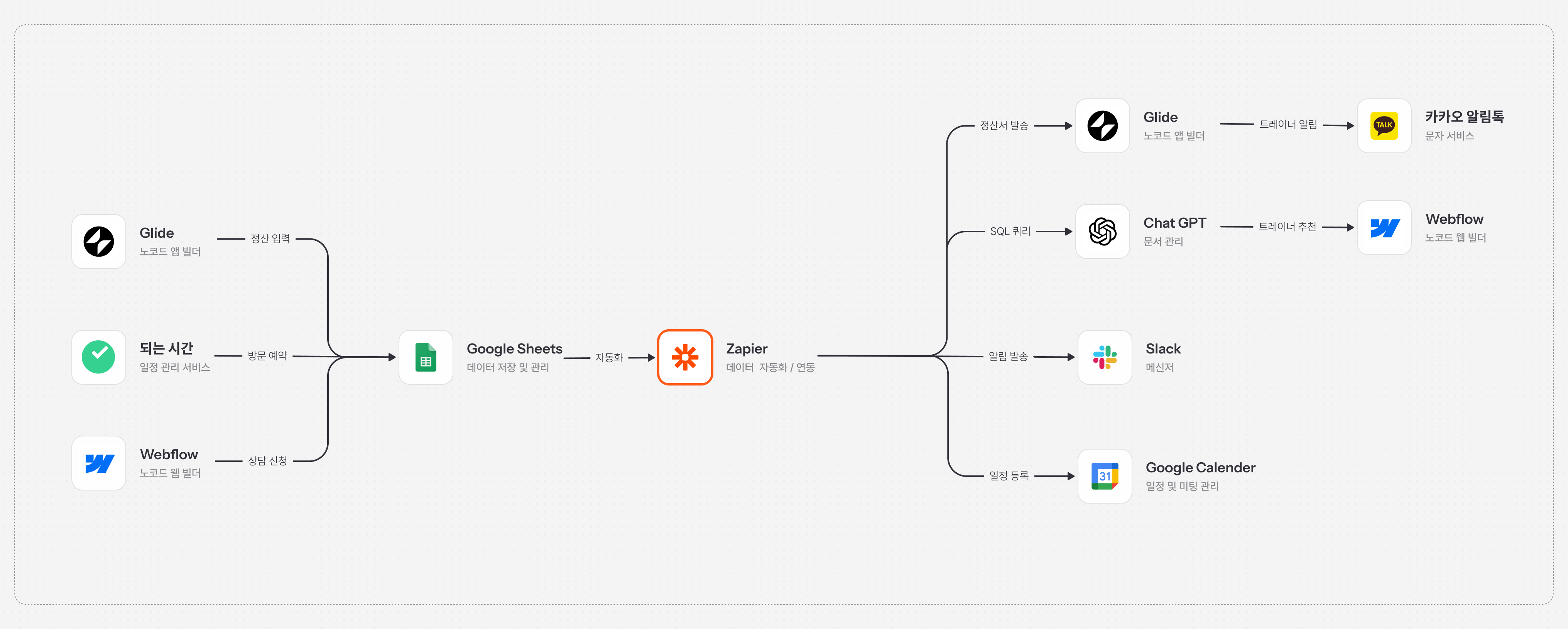
Task: Click the 자동화 connector label
Action: pos(609,357)
